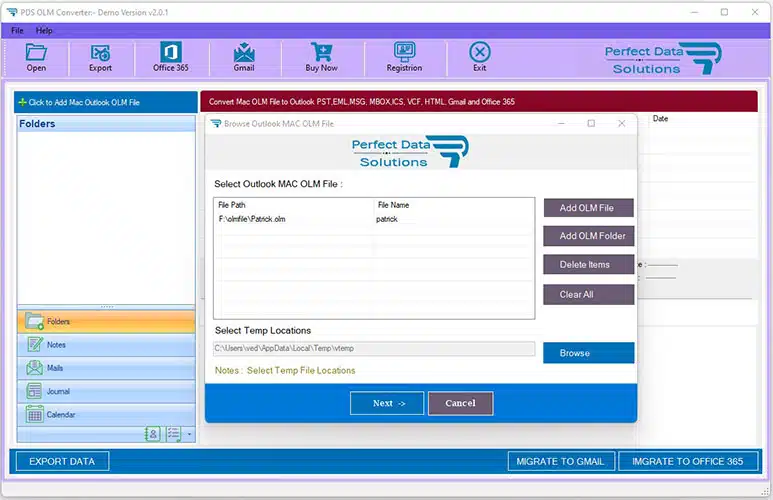Switch to Journal pane in left navigation

tap(106, 392)
